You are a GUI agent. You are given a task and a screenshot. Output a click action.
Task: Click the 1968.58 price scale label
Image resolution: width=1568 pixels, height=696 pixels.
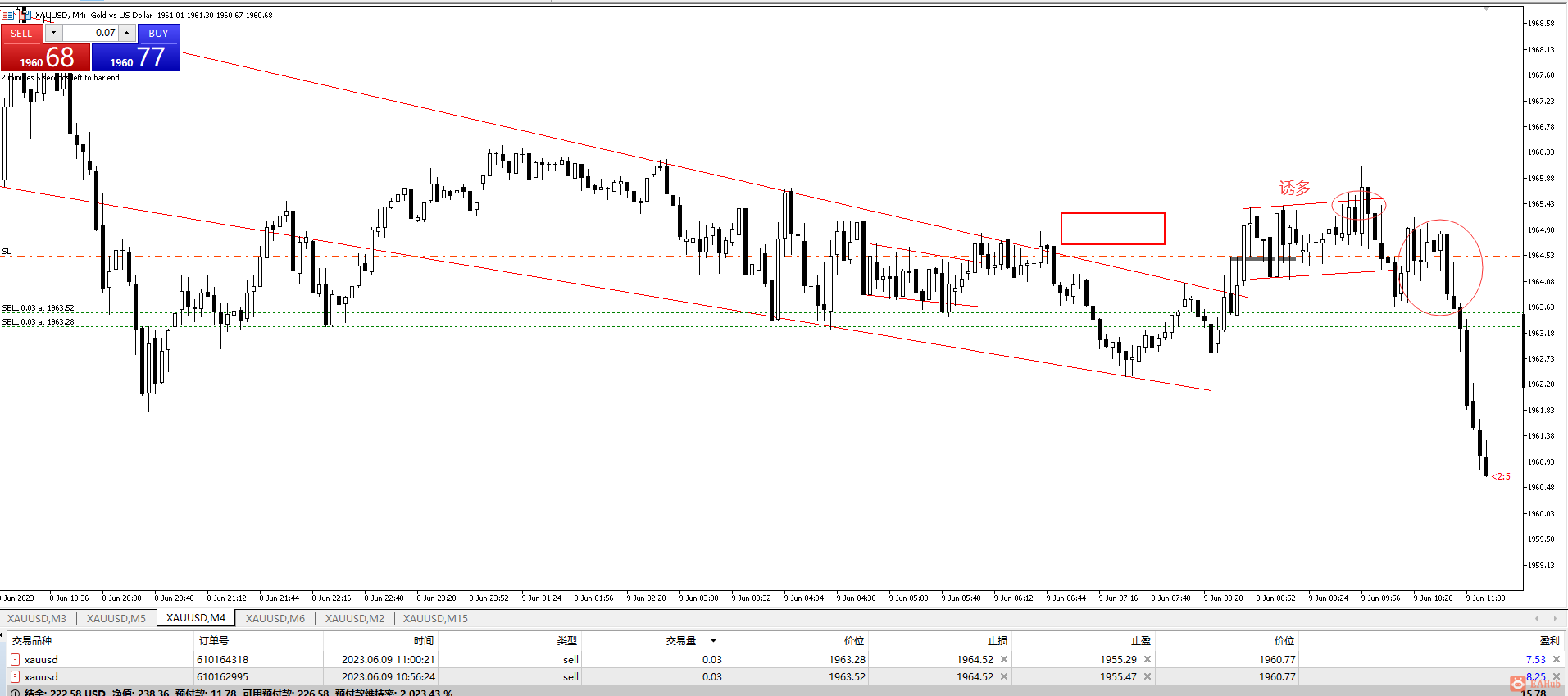click(1541, 23)
